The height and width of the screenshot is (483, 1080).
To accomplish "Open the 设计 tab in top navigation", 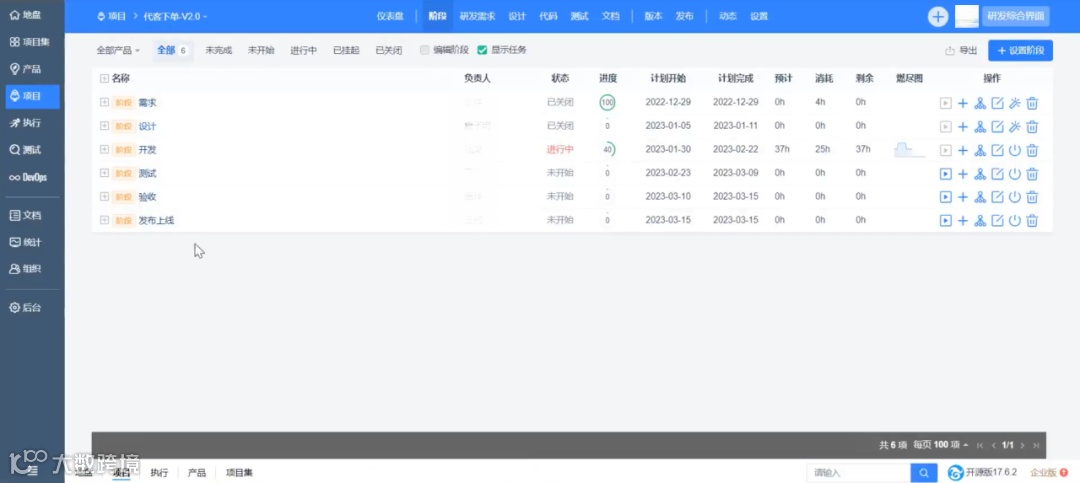I will coord(517,16).
